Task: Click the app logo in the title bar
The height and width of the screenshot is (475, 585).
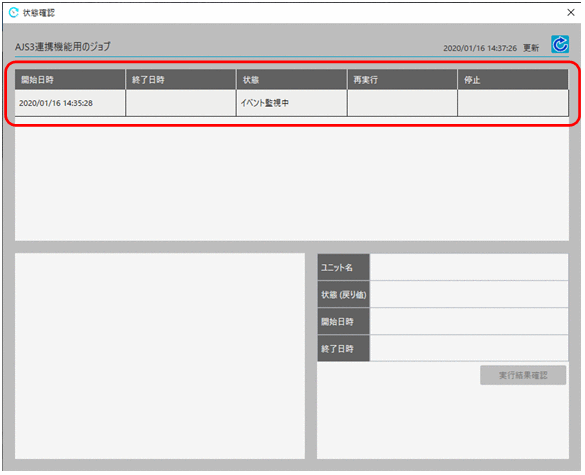Action: [13, 12]
